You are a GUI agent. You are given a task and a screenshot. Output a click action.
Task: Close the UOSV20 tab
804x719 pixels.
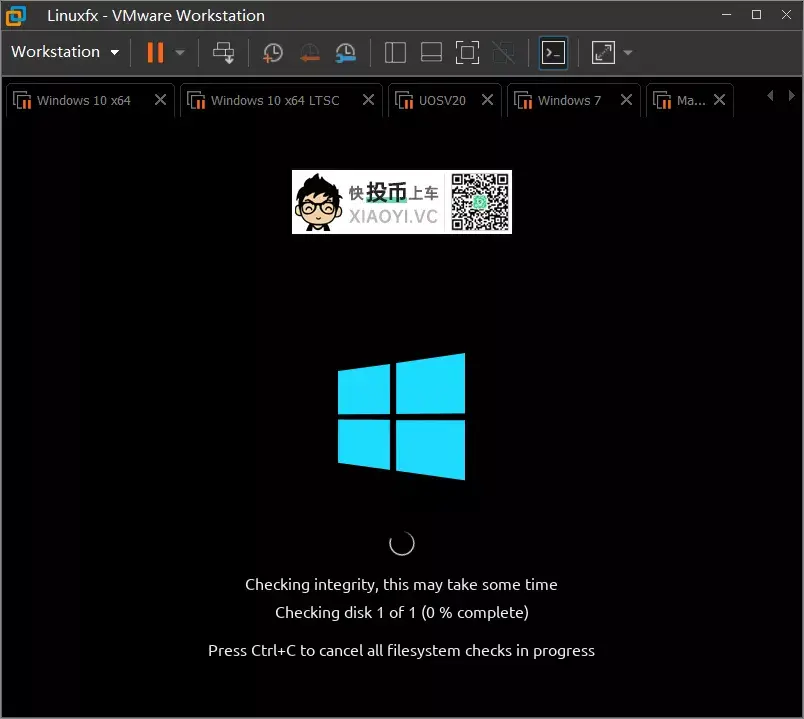tap(488, 99)
